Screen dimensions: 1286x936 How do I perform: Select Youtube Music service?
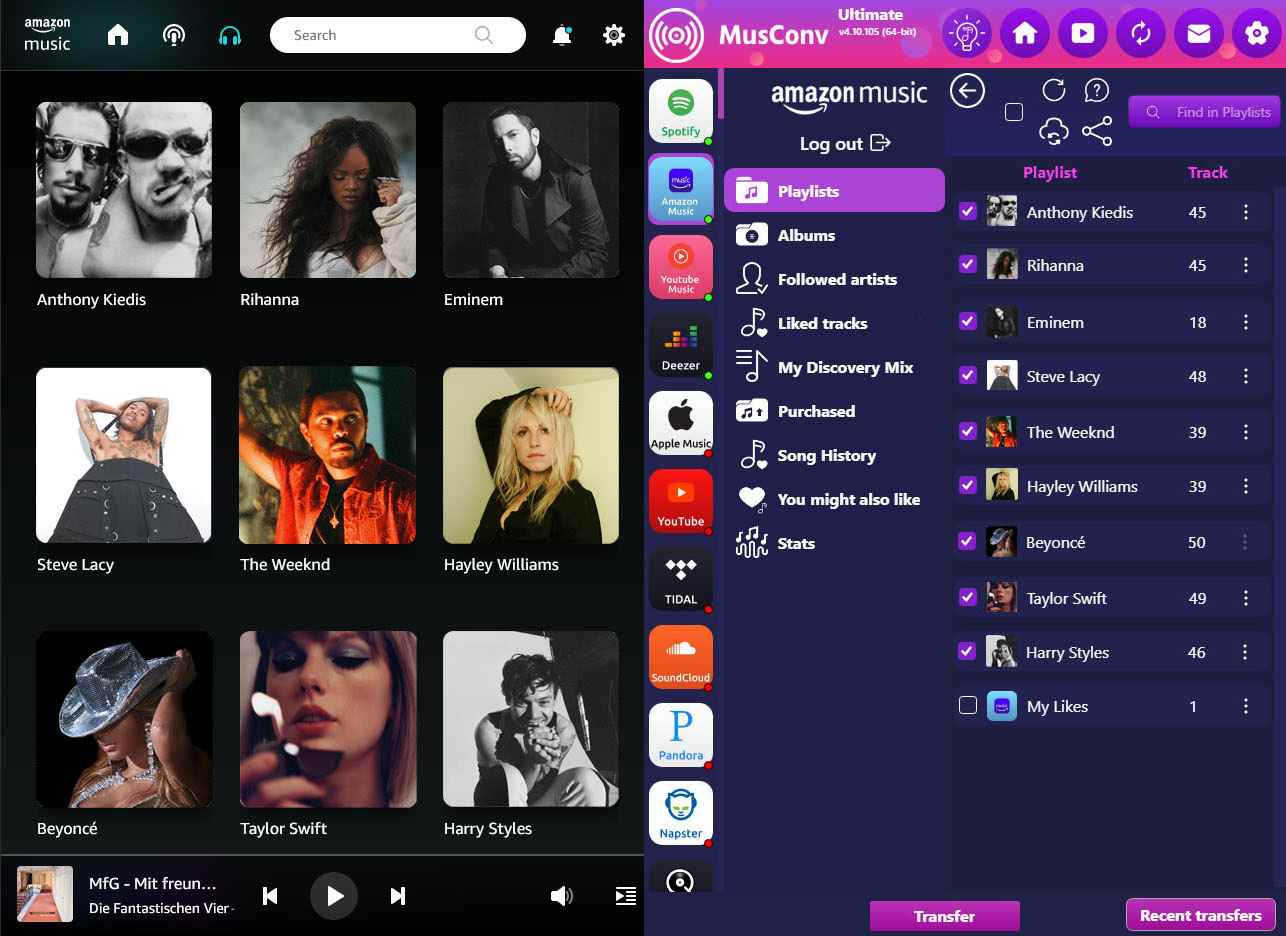click(x=681, y=267)
